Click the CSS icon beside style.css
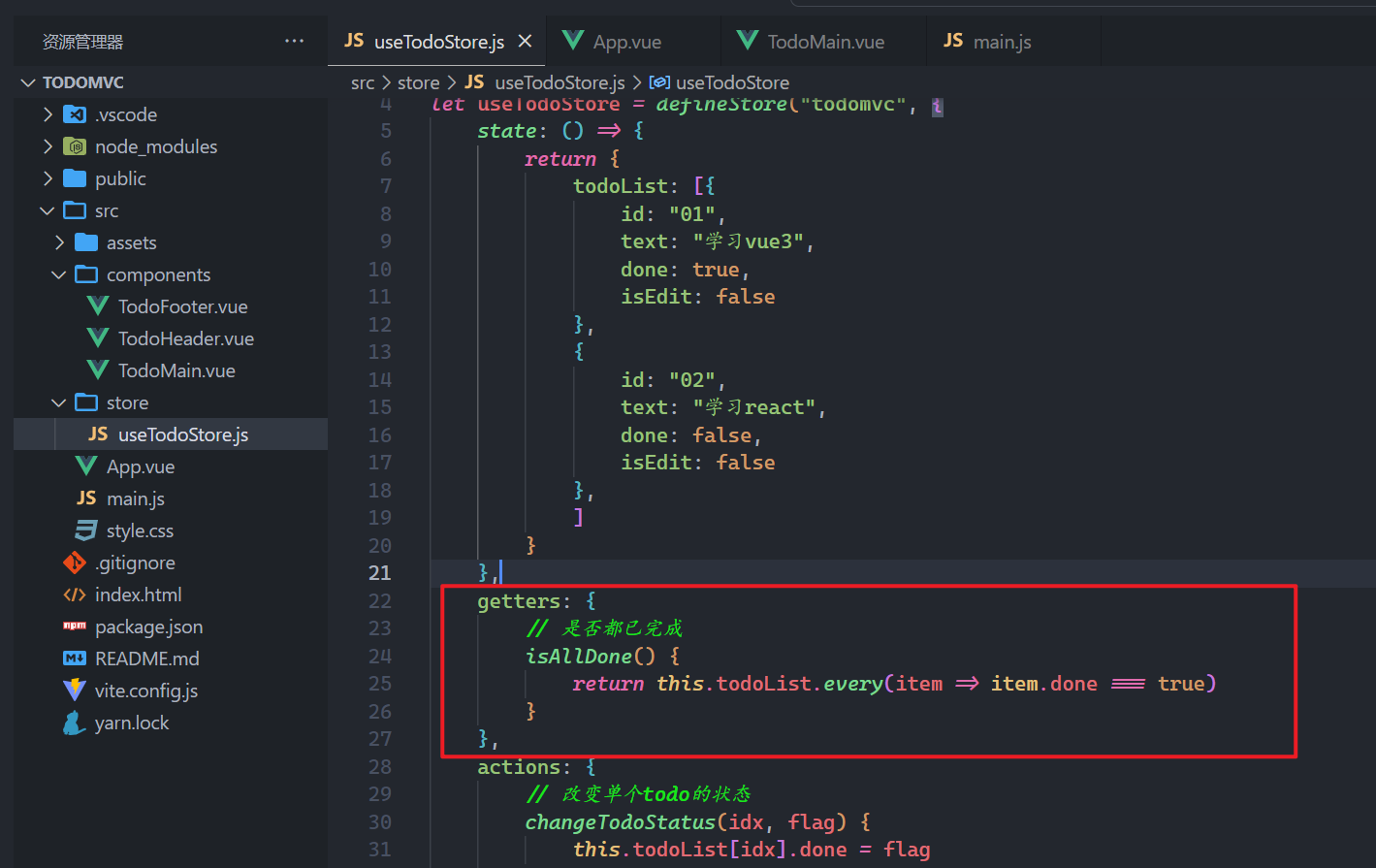The width and height of the screenshot is (1376, 868). click(x=86, y=530)
